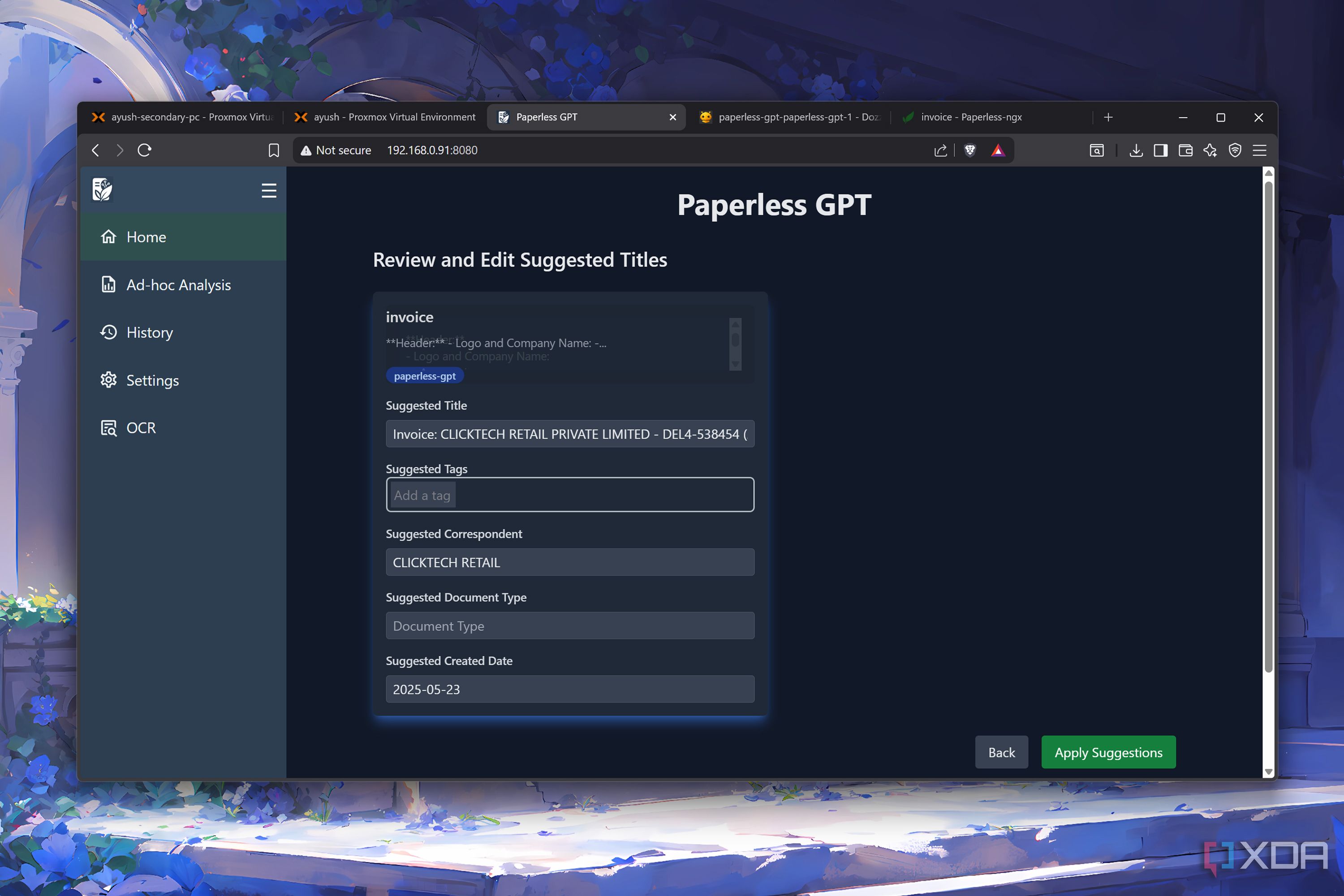Switch to invoice Paperless-ngx tab
The image size is (1344, 896).
(x=992, y=117)
